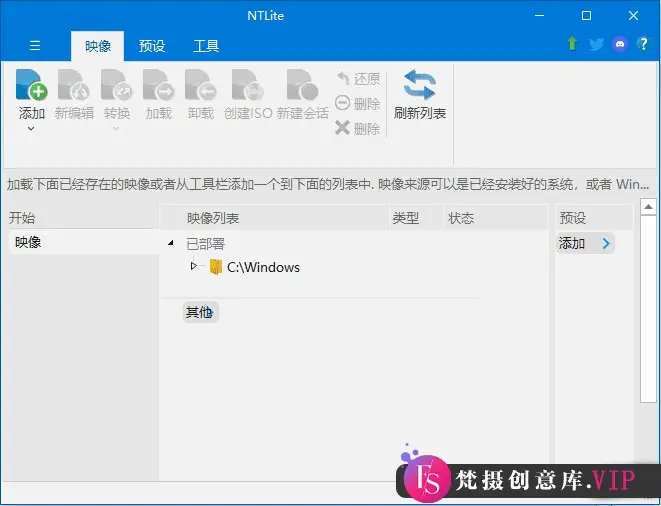
Task: Click the 还原 (Restore) arrow icon
Action: click(x=343, y=78)
